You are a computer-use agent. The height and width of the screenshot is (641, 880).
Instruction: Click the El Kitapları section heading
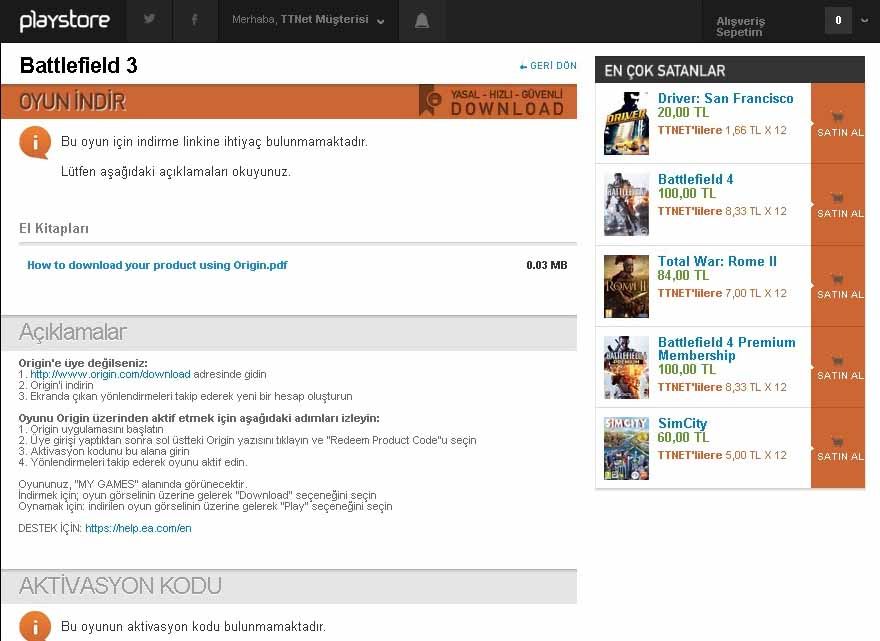click(54, 228)
